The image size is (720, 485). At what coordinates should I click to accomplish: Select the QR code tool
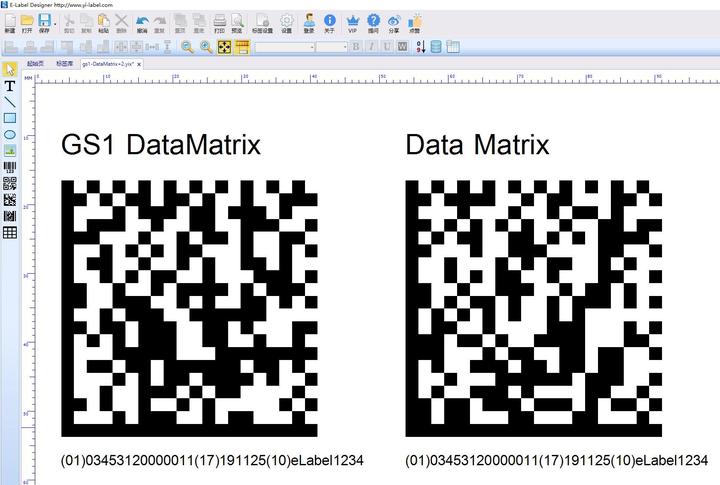coord(10,184)
